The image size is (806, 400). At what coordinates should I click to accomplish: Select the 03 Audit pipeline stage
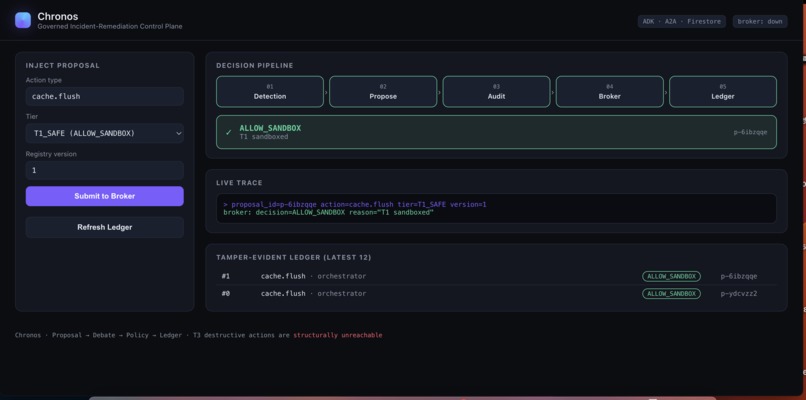(x=497, y=92)
